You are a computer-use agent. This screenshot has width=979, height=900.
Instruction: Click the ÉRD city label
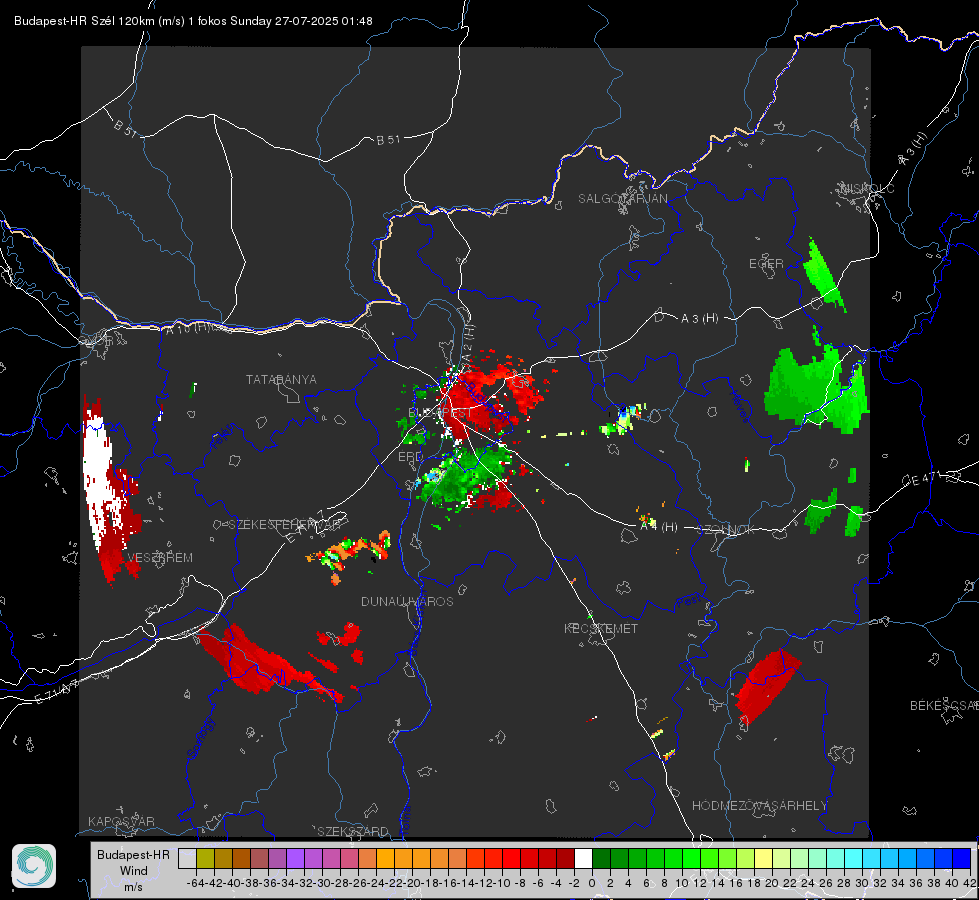tap(410, 457)
